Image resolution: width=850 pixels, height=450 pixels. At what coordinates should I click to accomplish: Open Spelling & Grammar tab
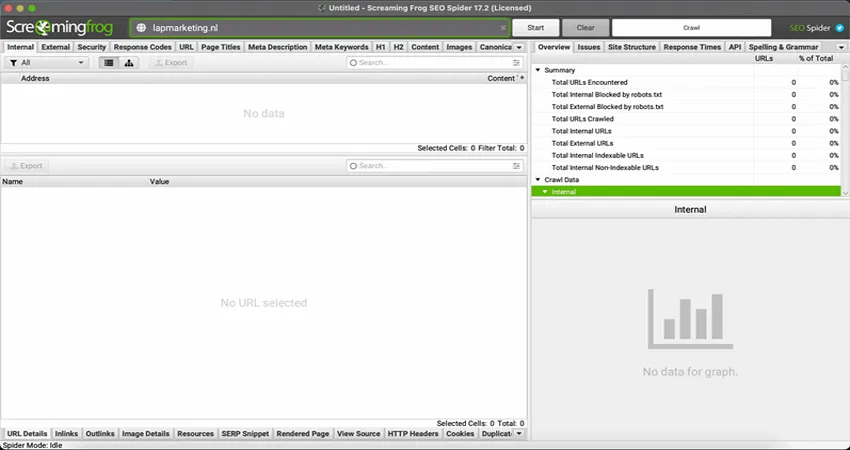tap(783, 47)
